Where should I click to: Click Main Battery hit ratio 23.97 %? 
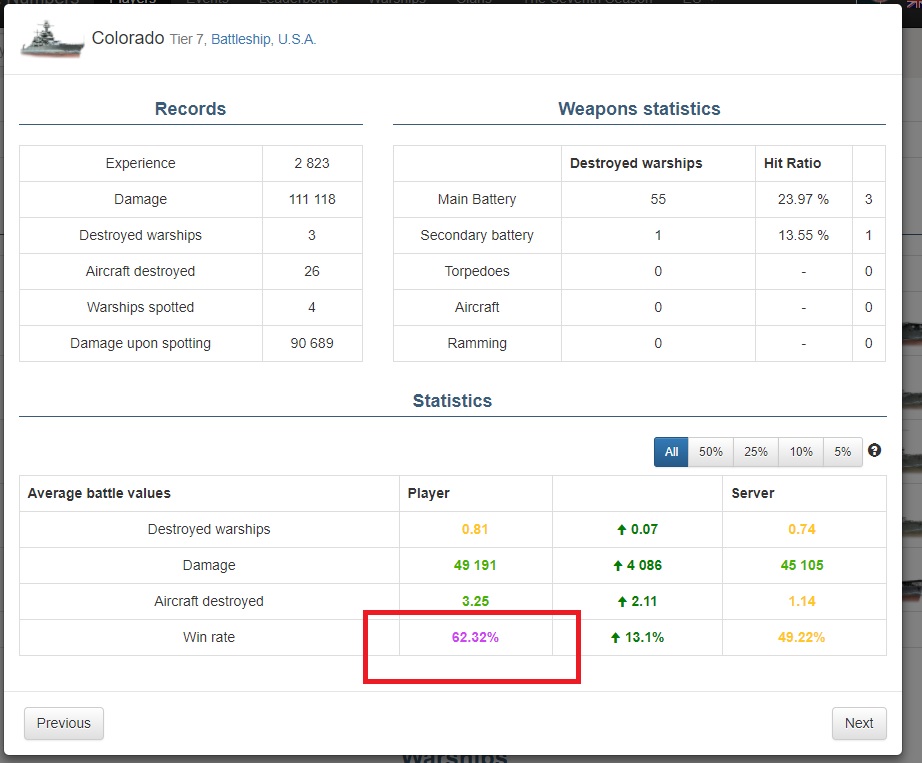click(803, 199)
